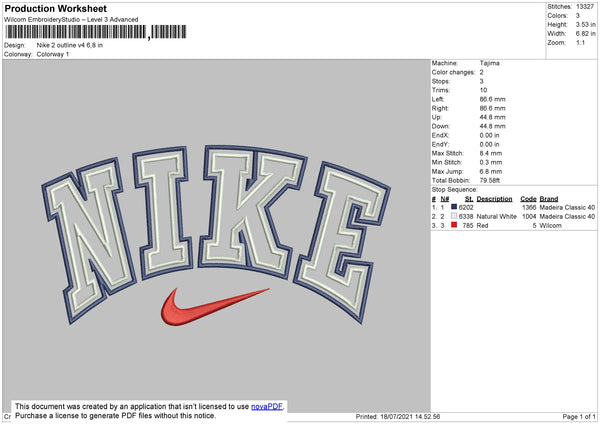Click thread code '1004' in row 2
This screenshot has width=600, height=424.
coord(529,217)
